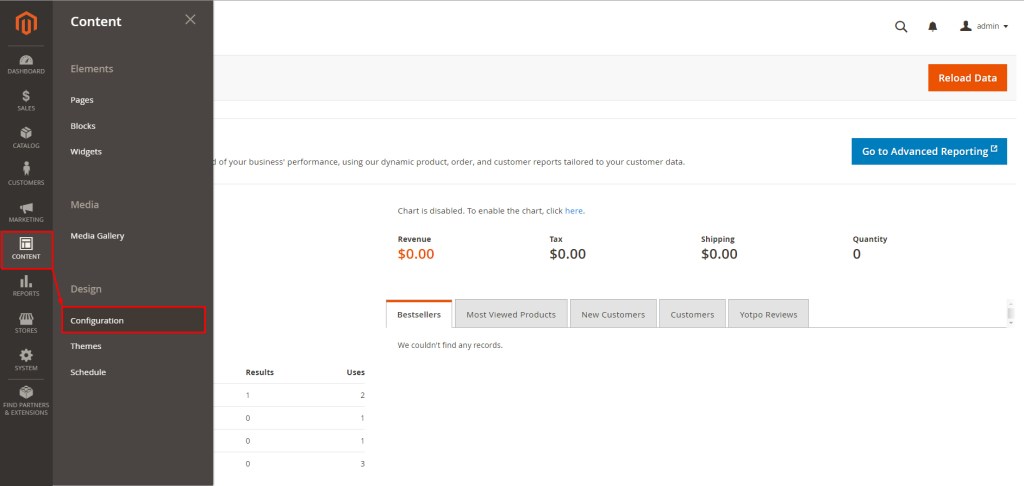The image size is (1024, 486).
Task: Click the Reload Data button
Action: 967,78
